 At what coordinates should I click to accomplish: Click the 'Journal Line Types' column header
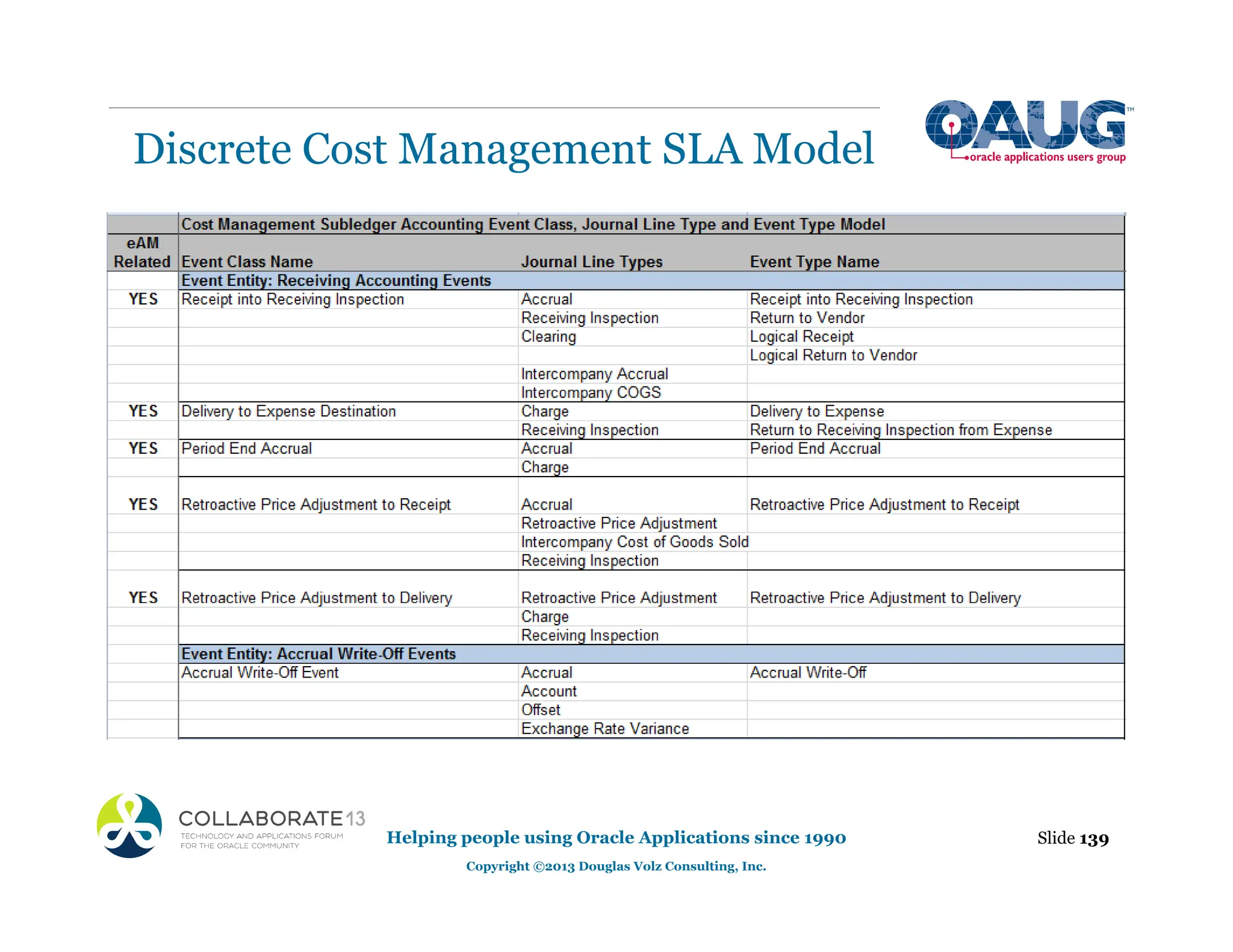[x=592, y=262]
